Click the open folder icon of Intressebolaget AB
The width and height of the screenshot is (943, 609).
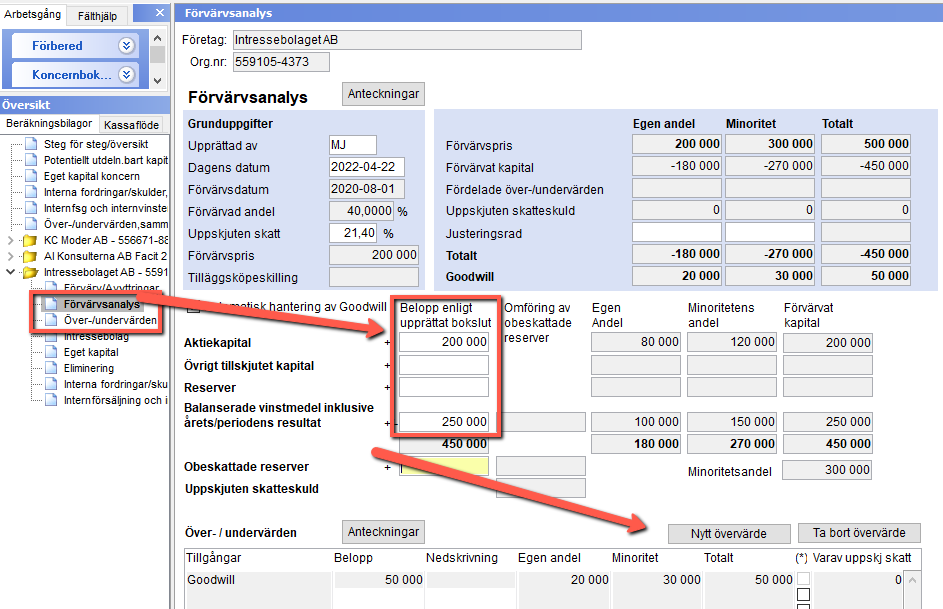click(x=30, y=272)
